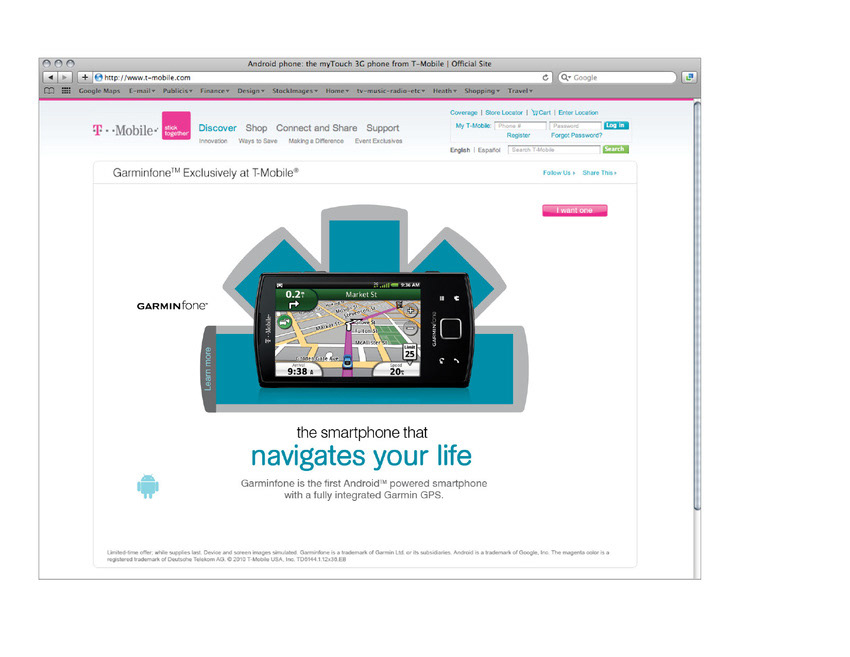Viewport: 850px width, 657px height.
Task: Open Making a Difference submenu item
Action: point(316,141)
